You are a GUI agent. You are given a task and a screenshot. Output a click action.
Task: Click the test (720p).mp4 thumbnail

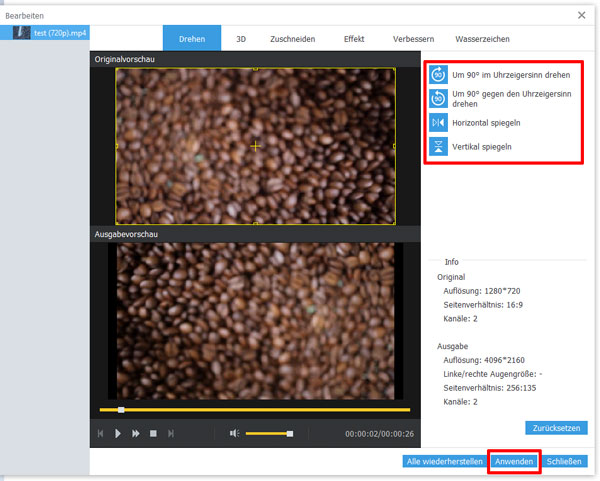21,33
